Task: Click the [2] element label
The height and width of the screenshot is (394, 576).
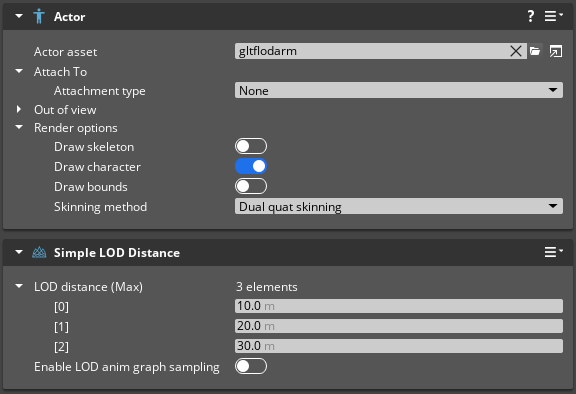Action: coord(61,347)
